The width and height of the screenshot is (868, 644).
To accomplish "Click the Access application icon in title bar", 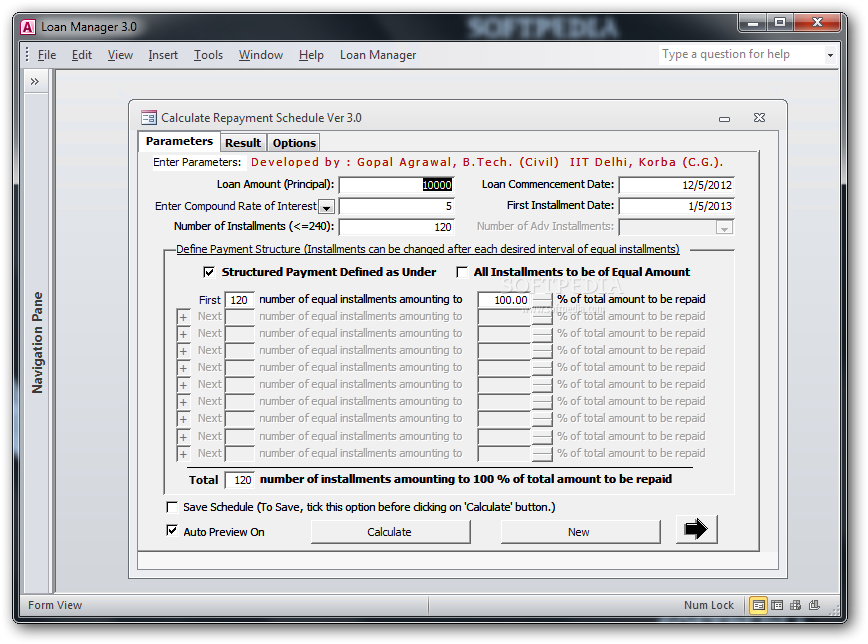I will 28,27.
